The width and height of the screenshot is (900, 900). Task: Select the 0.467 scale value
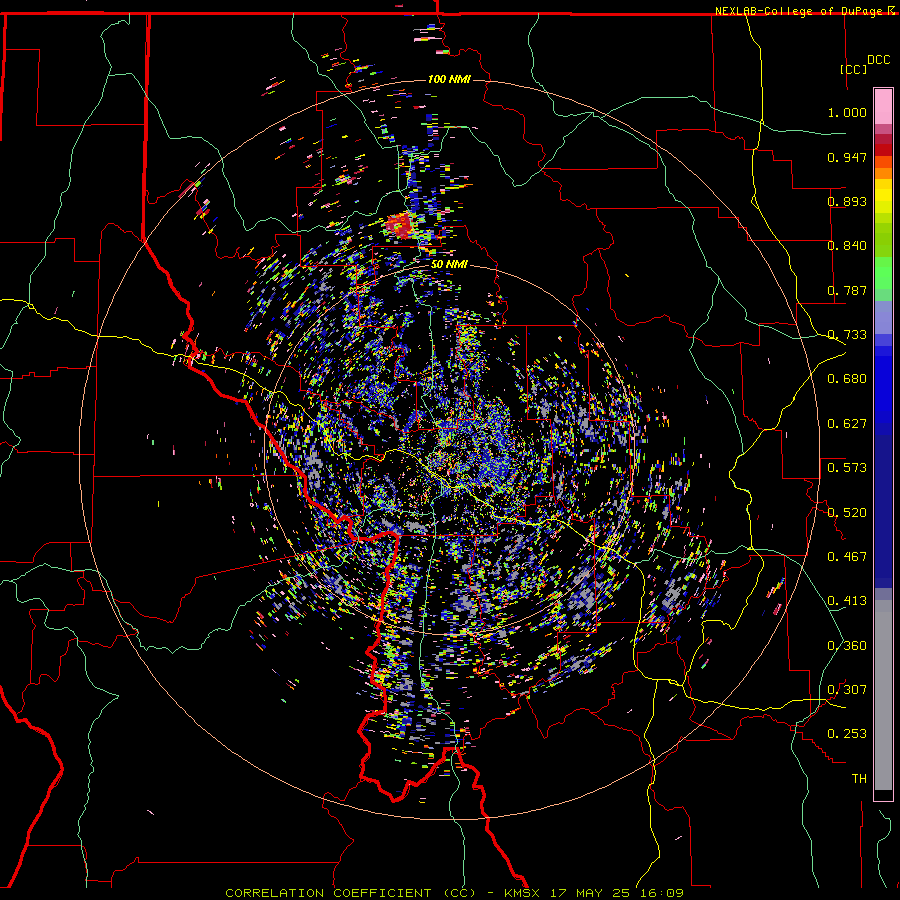click(x=847, y=557)
